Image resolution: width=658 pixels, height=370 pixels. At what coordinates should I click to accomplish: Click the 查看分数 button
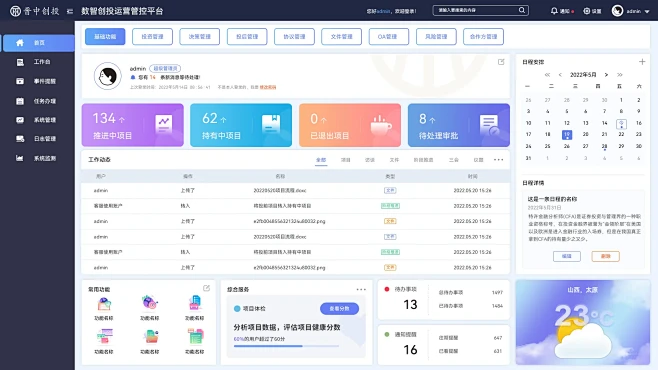coord(339,309)
